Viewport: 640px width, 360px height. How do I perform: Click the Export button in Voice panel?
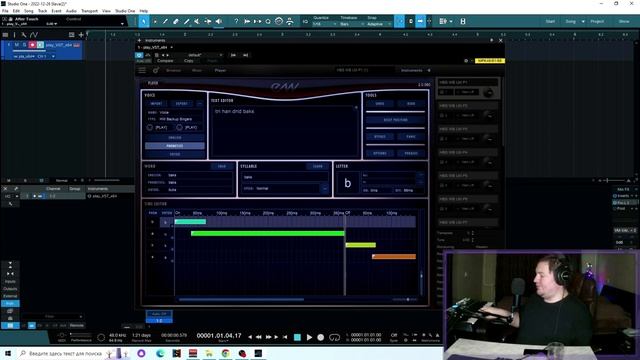tap(182, 104)
